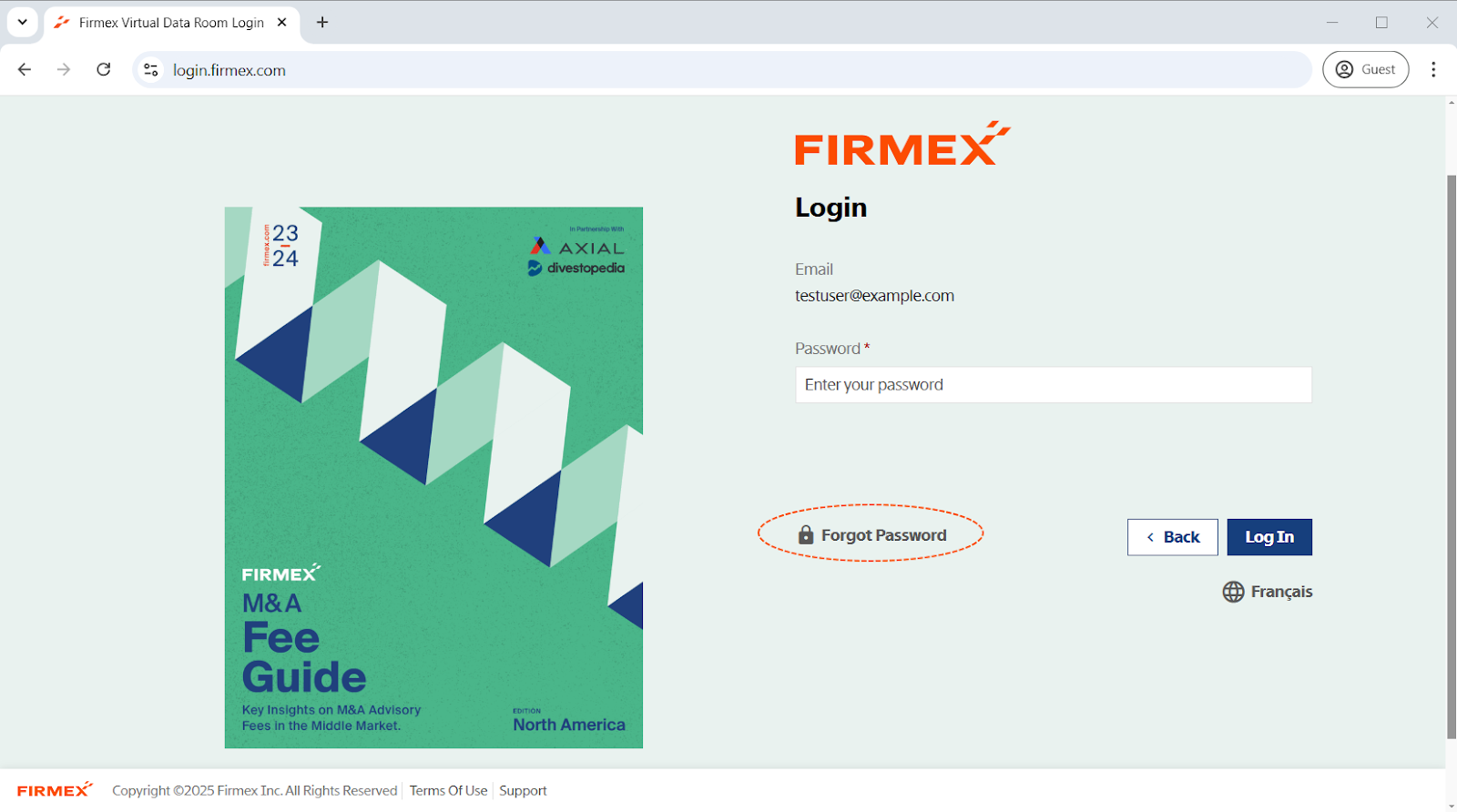1457x812 pixels.
Task: Close the Firmex login tab
Action: point(282,22)
